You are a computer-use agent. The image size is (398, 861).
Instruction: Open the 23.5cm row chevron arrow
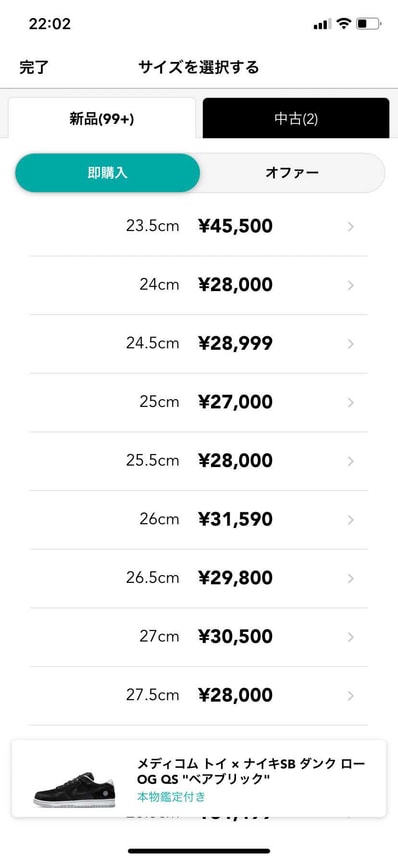pyautogui.click(x=351, y=226)
